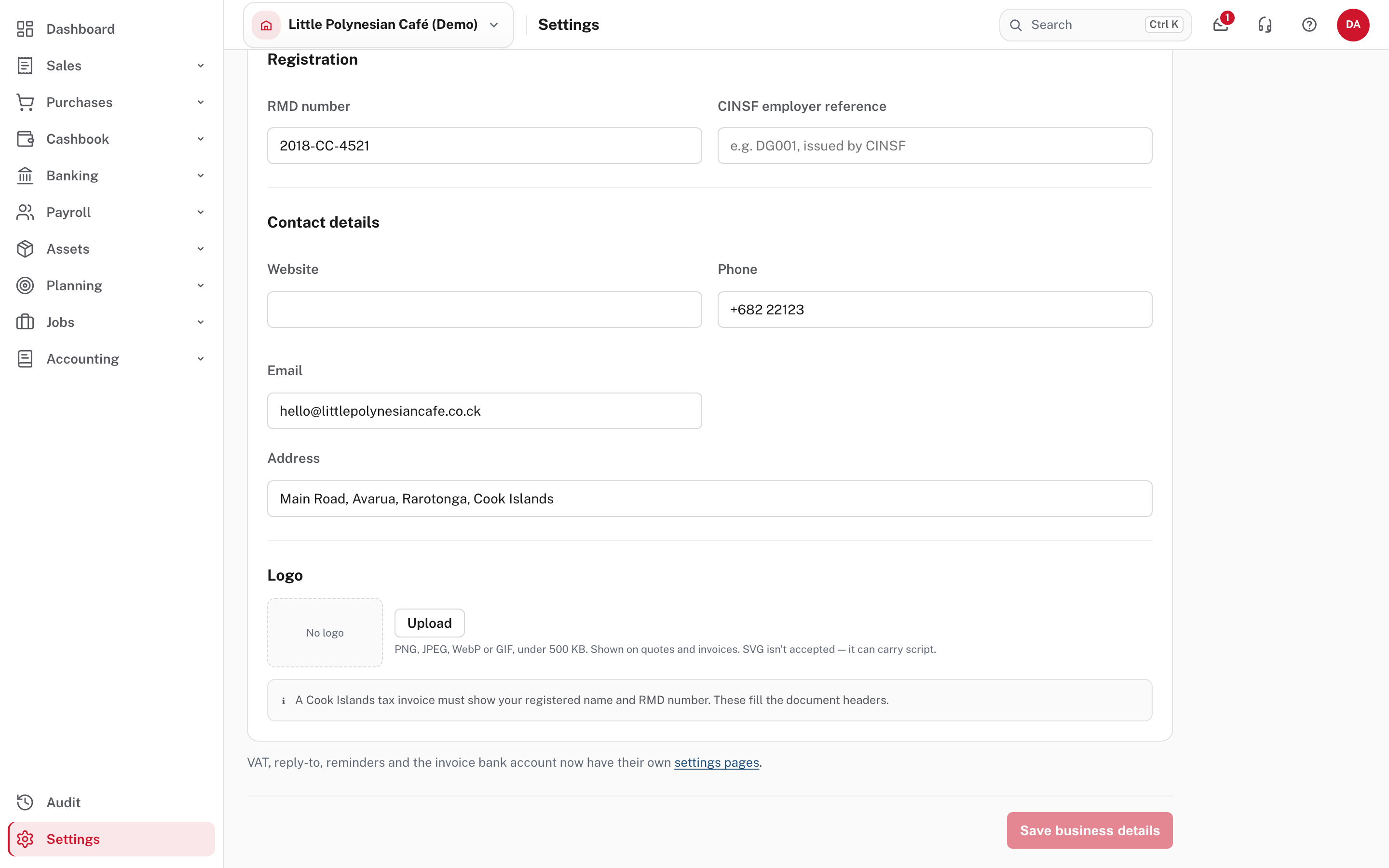Screen dimensions: 1389x868
Task: Open the Payroll section label
Action: click(68, 212)
